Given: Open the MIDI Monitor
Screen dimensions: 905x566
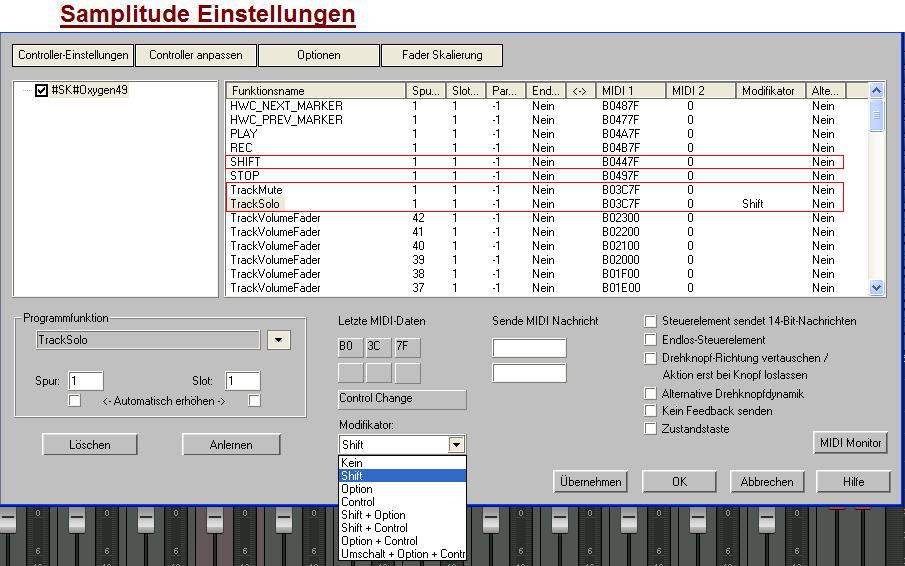Looking at the screenshot, I should pos(850,443).
